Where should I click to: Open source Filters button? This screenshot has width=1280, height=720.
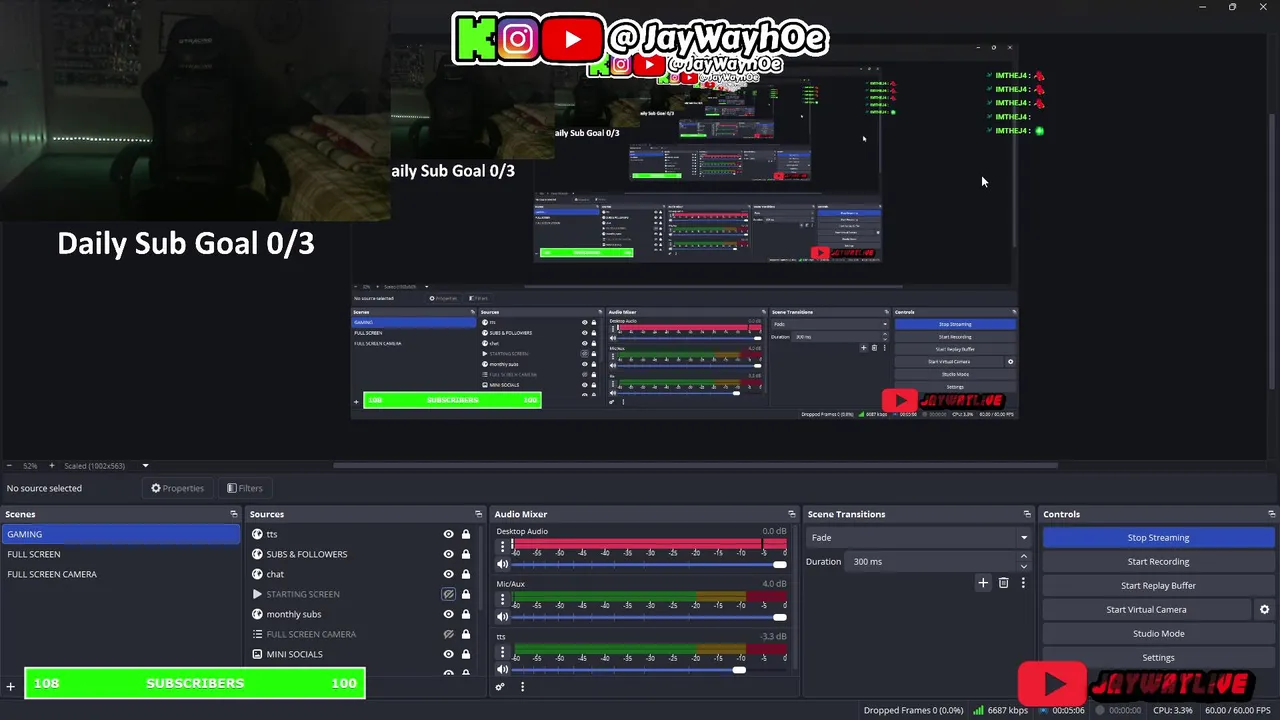(x=244, y=488)
